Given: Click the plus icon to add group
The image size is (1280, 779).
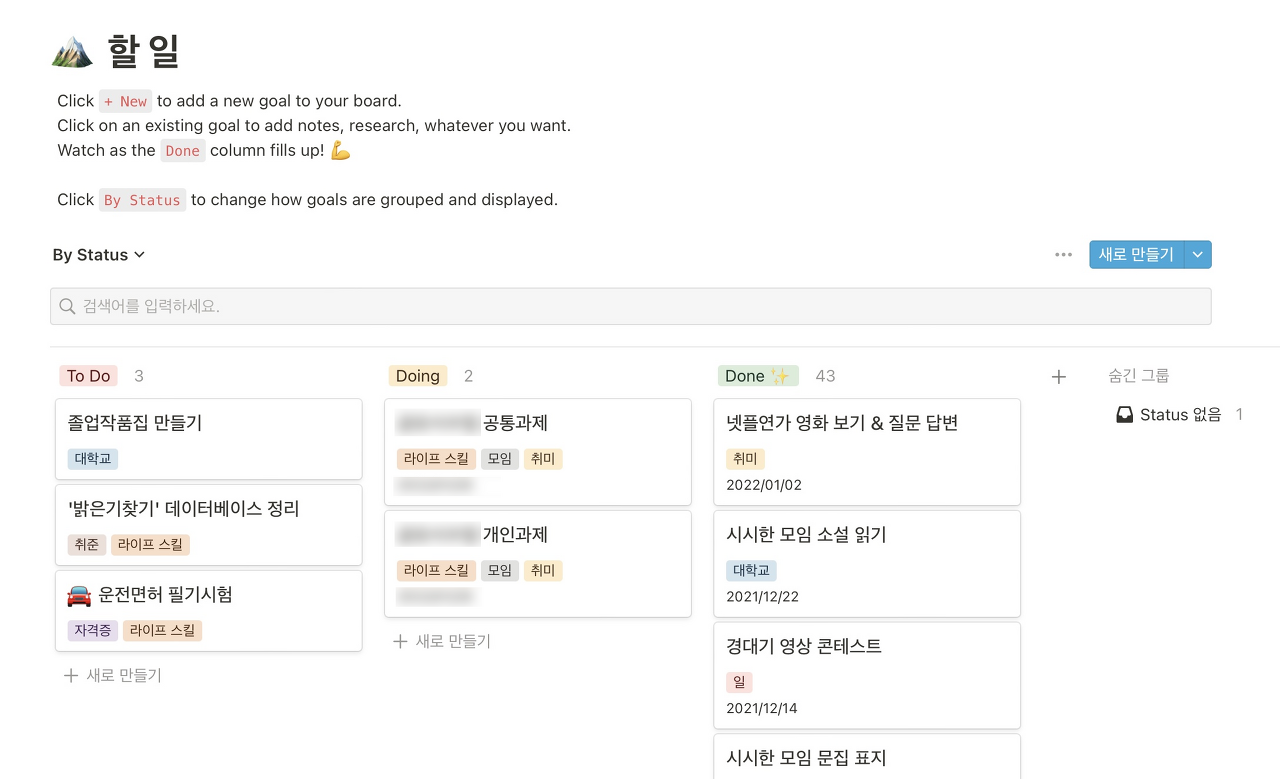Looking at the screenshot, I should coord(1059,377).
